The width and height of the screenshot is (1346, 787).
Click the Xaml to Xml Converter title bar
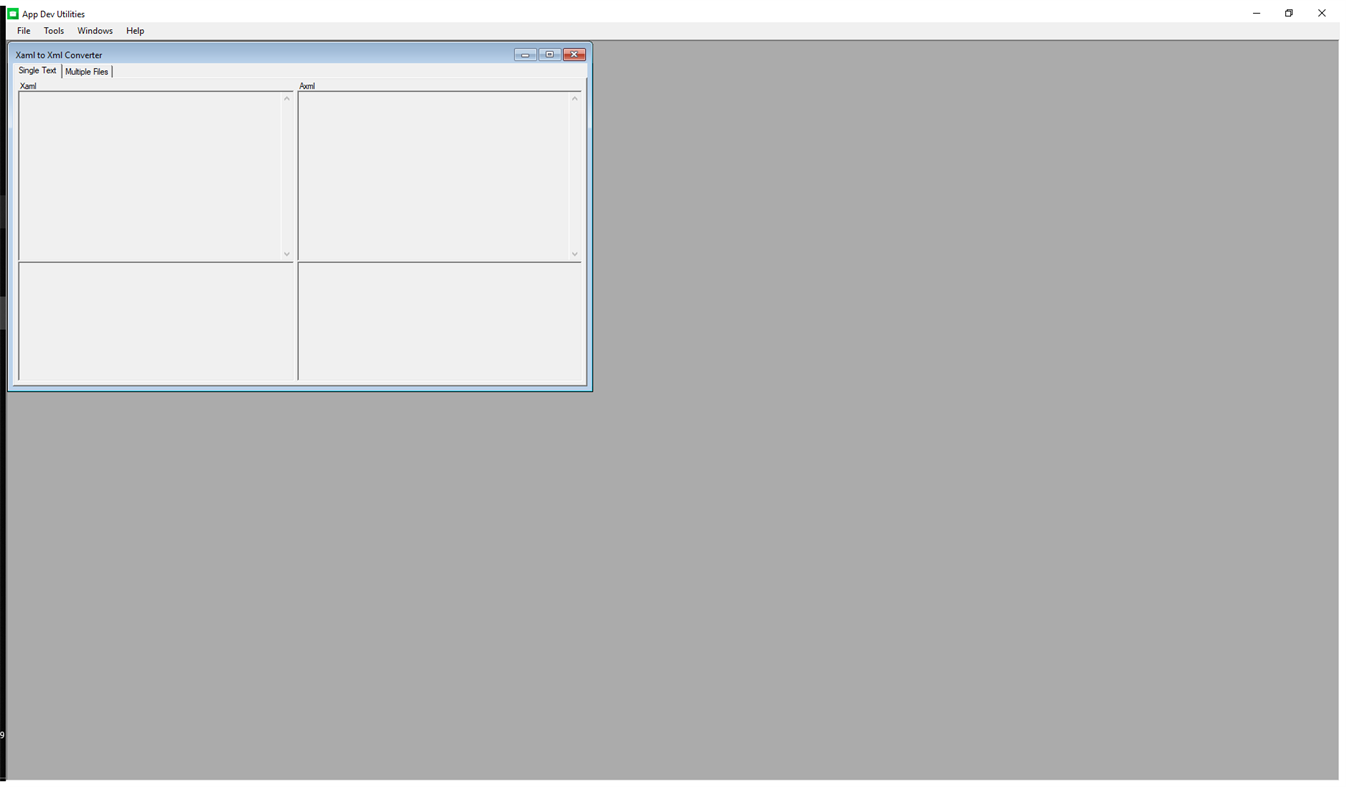pos(300,54)
